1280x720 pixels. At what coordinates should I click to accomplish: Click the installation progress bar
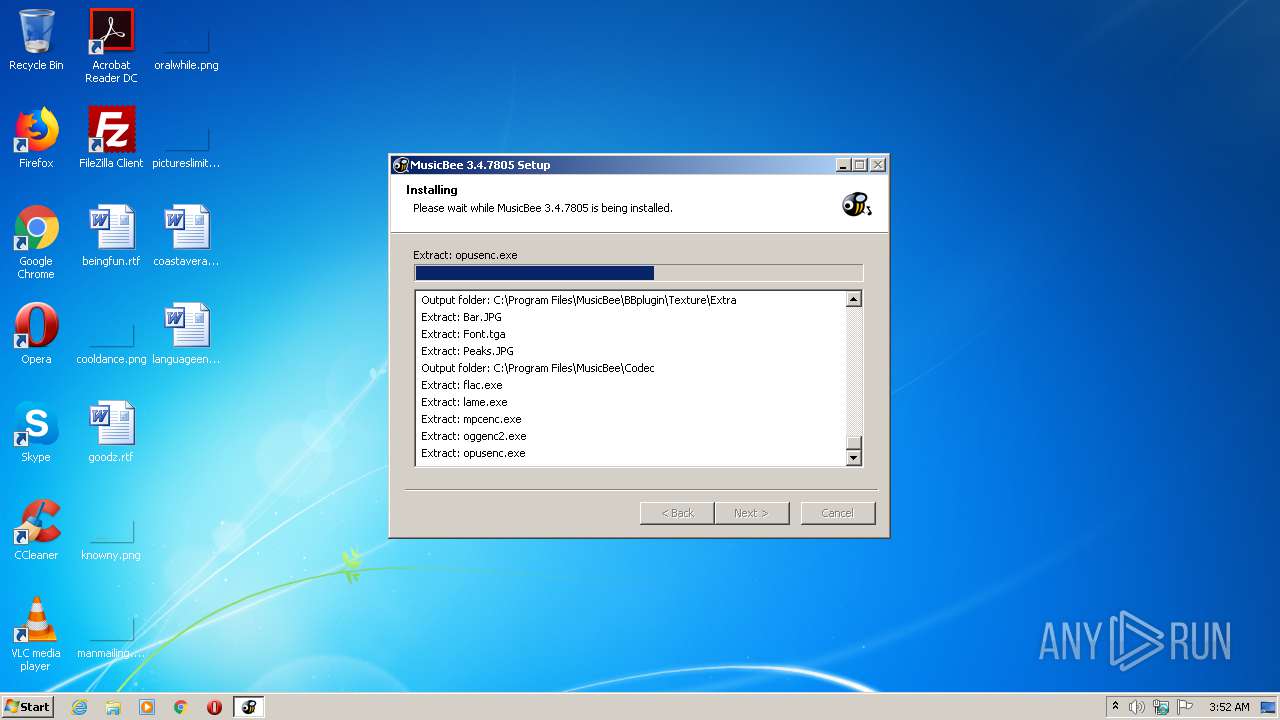click(638, 273)
